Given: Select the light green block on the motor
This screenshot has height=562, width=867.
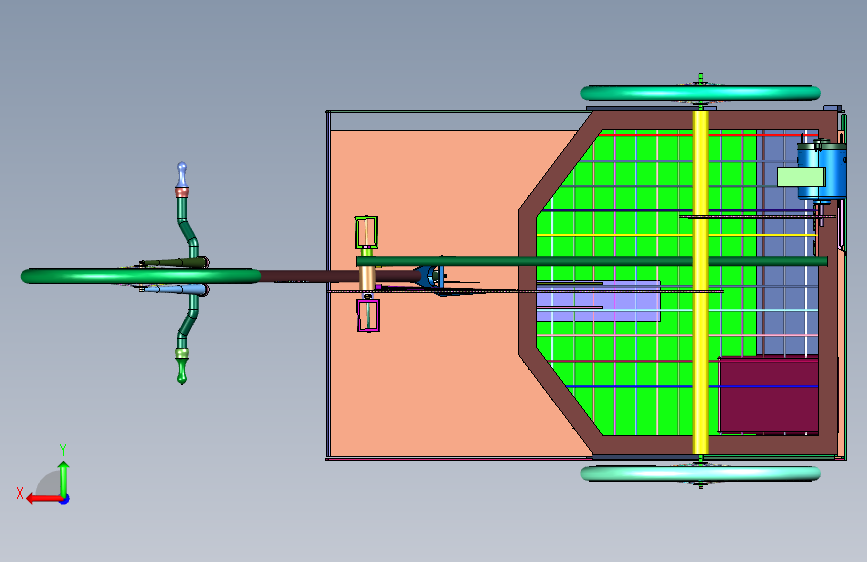Looking at the screenshot, I should tap(801, 177).
